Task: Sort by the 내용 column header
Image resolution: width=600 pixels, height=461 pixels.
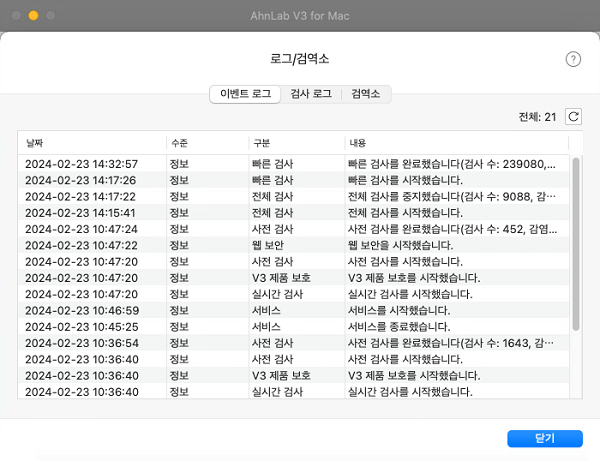Action: point(457,143)
